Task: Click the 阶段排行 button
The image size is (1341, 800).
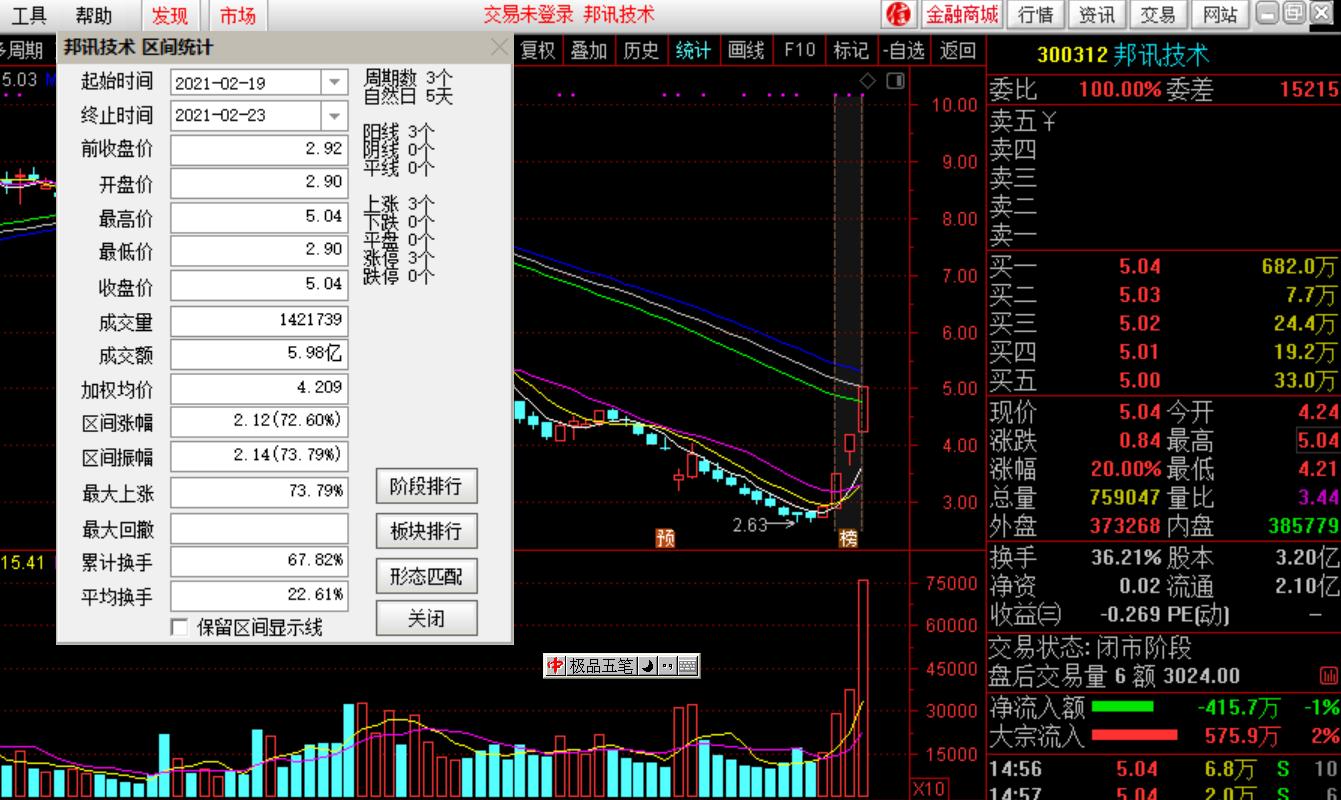Action: point(426,487)
